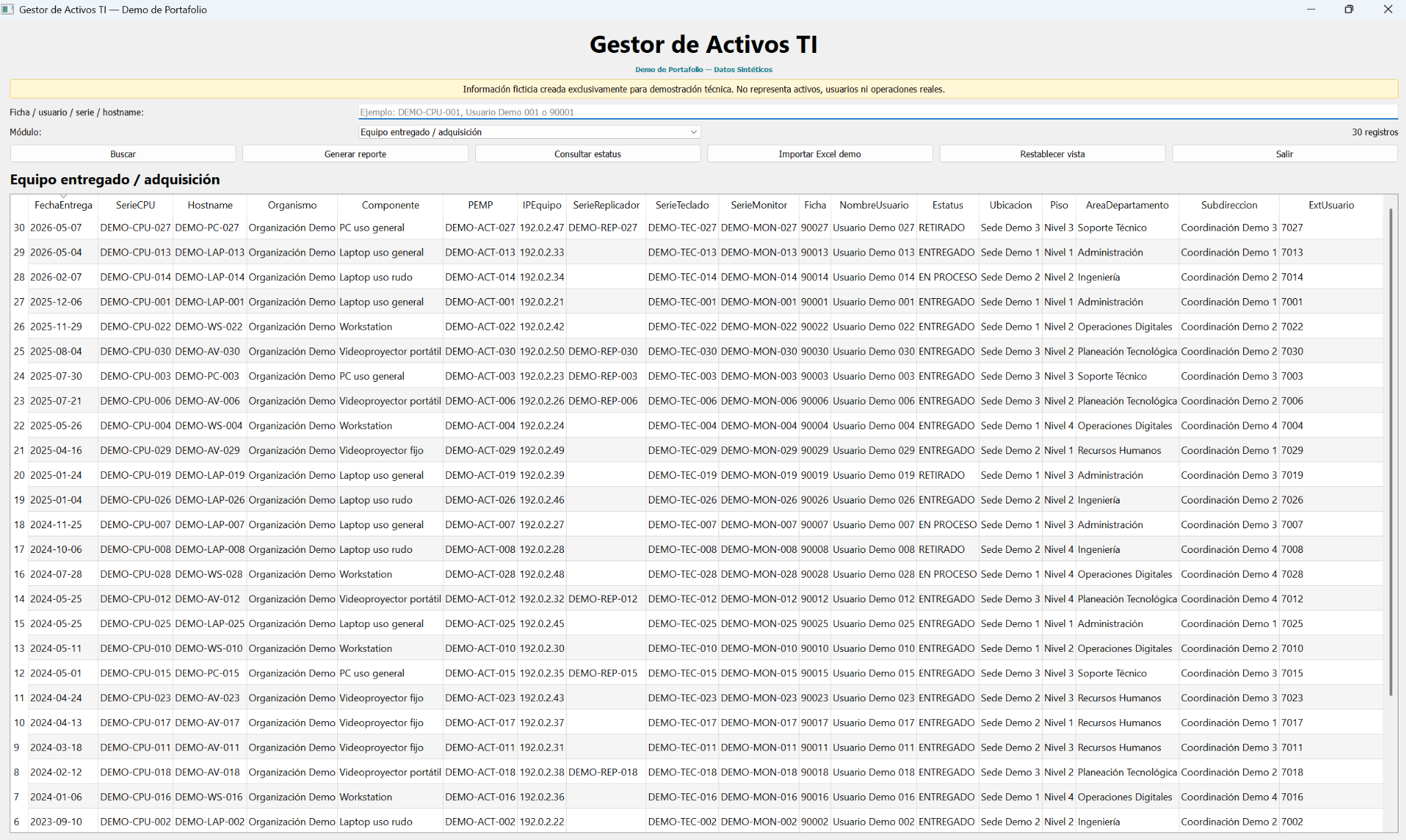Click IP cell 192.0.2.42
The width and height of the screenshot is (1406, 840).
pos(542,326)
